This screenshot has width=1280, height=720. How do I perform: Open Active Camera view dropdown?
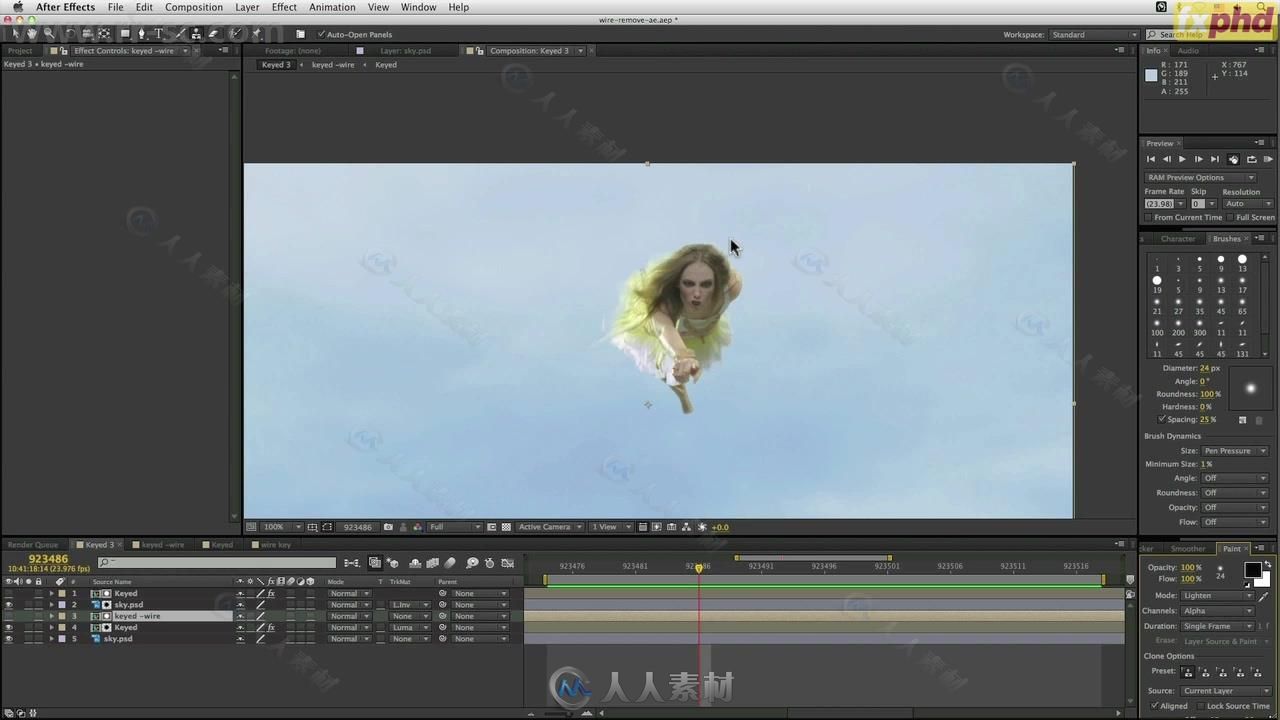click(549, 527)
